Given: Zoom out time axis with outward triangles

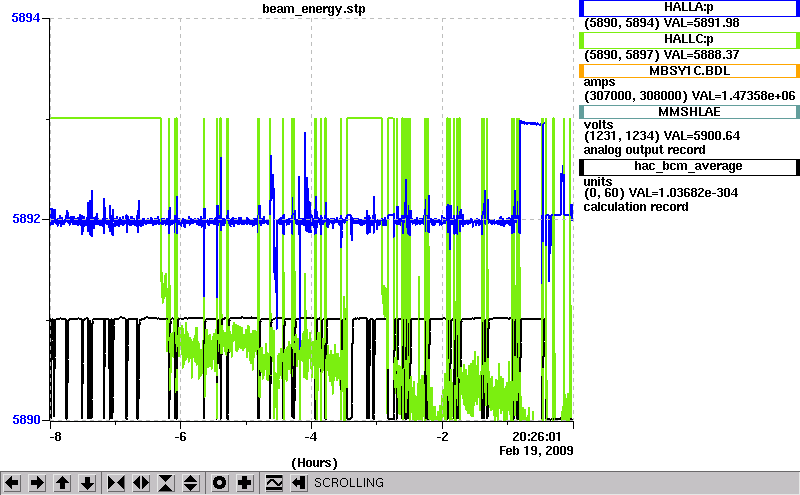Looking at the screenshot, I should click(141, 483).
